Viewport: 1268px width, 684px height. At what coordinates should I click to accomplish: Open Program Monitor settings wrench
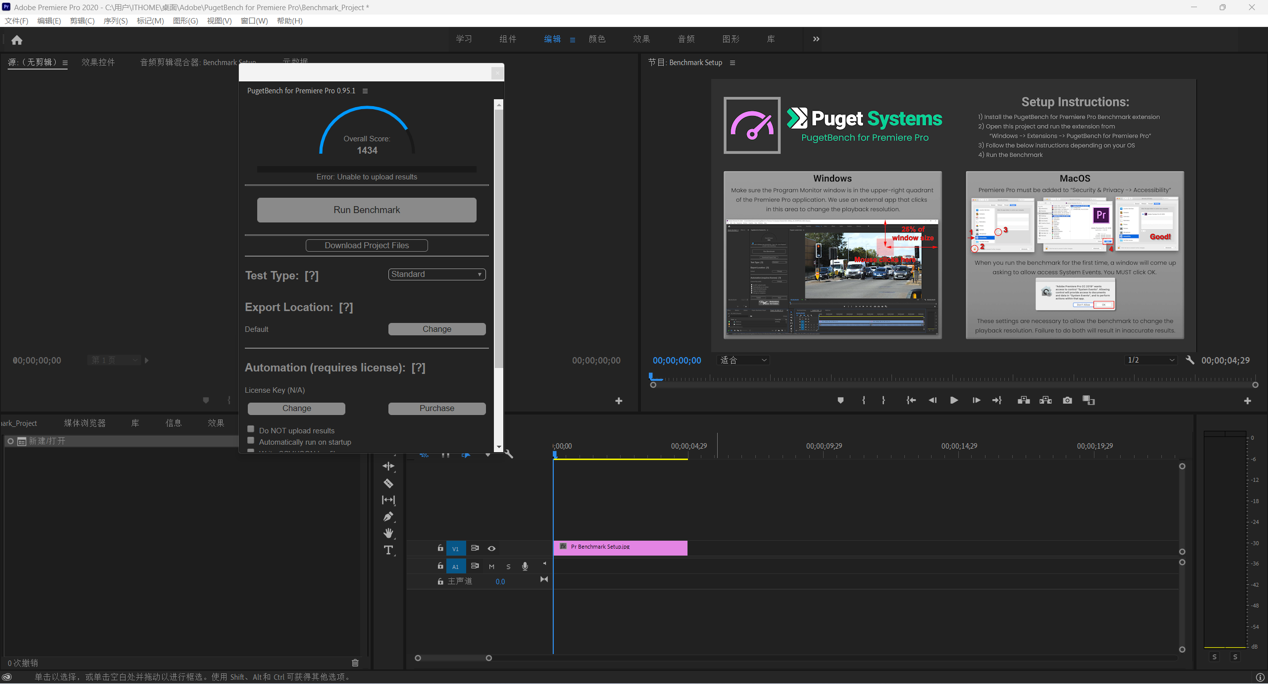pyautogui.click(x=1190, y=360)
